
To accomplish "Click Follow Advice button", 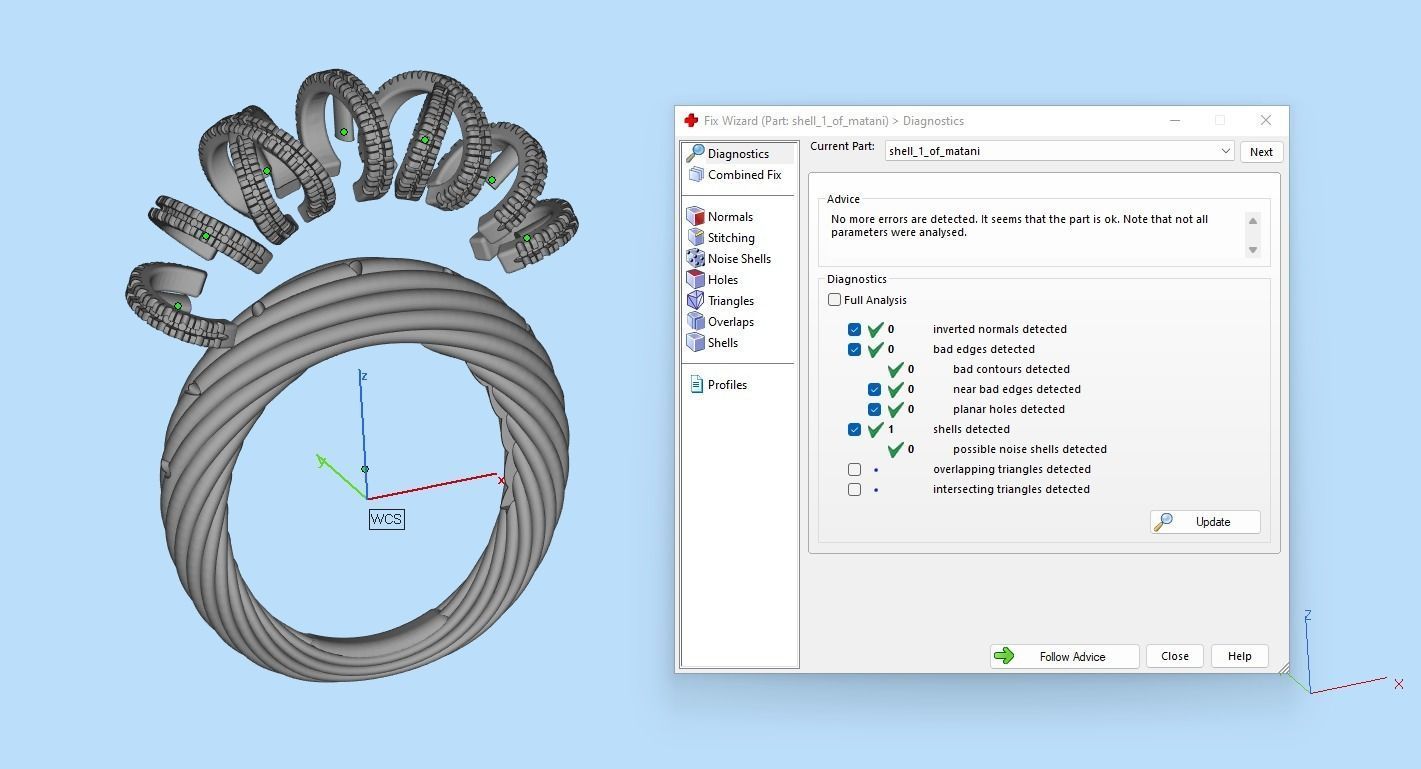I will [x=1064, y=656].
